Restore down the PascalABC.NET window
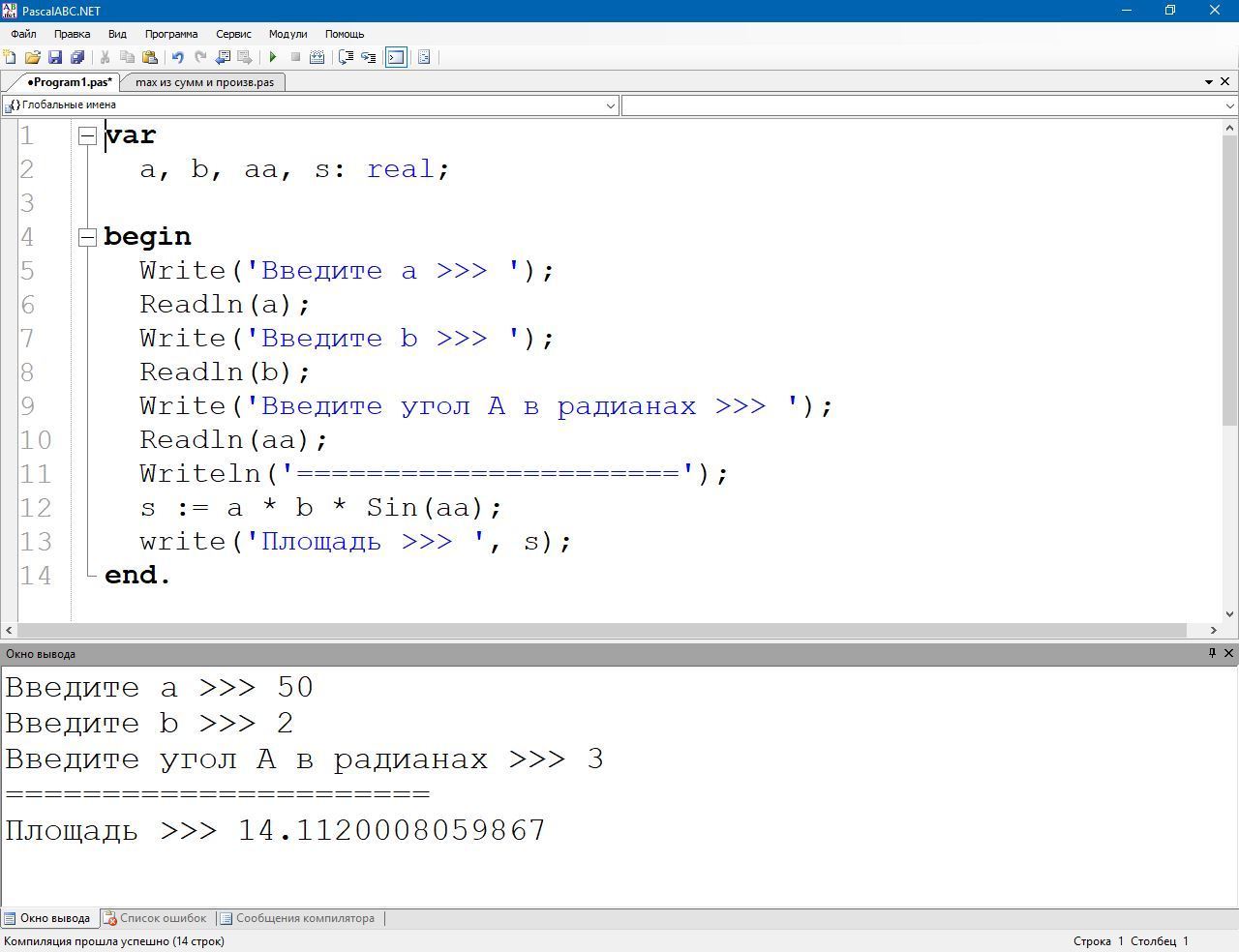The image size is (1239, 952). (x=1170, y=11)
